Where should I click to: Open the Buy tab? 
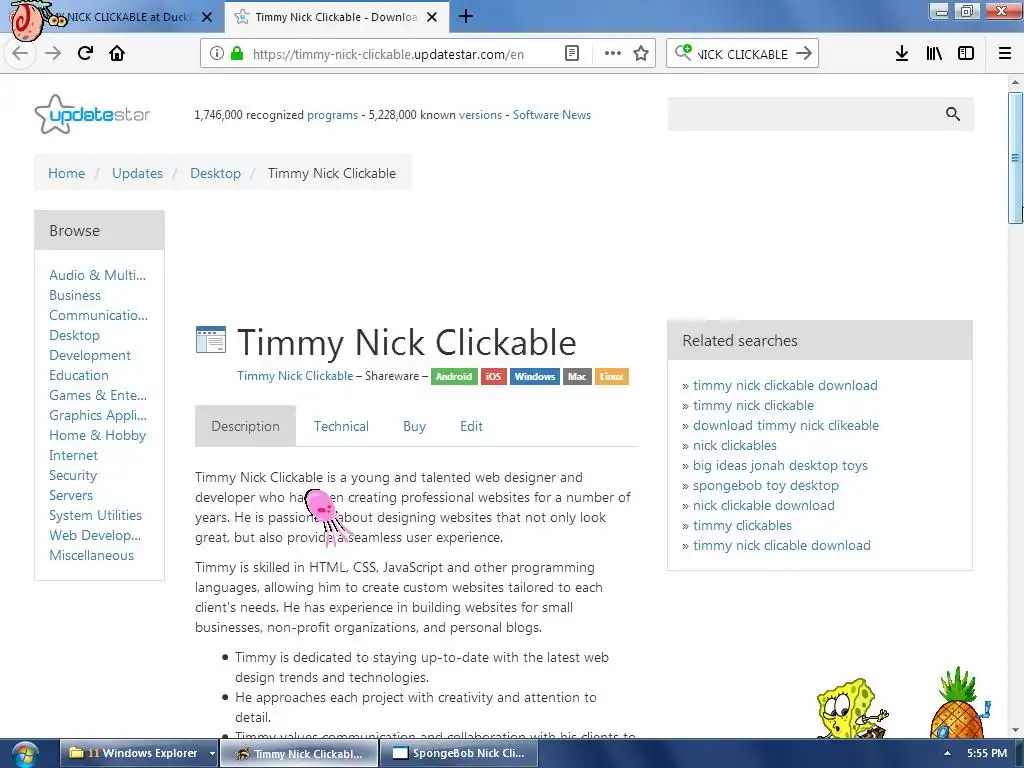pyautogui.click(x=414, y=426)
